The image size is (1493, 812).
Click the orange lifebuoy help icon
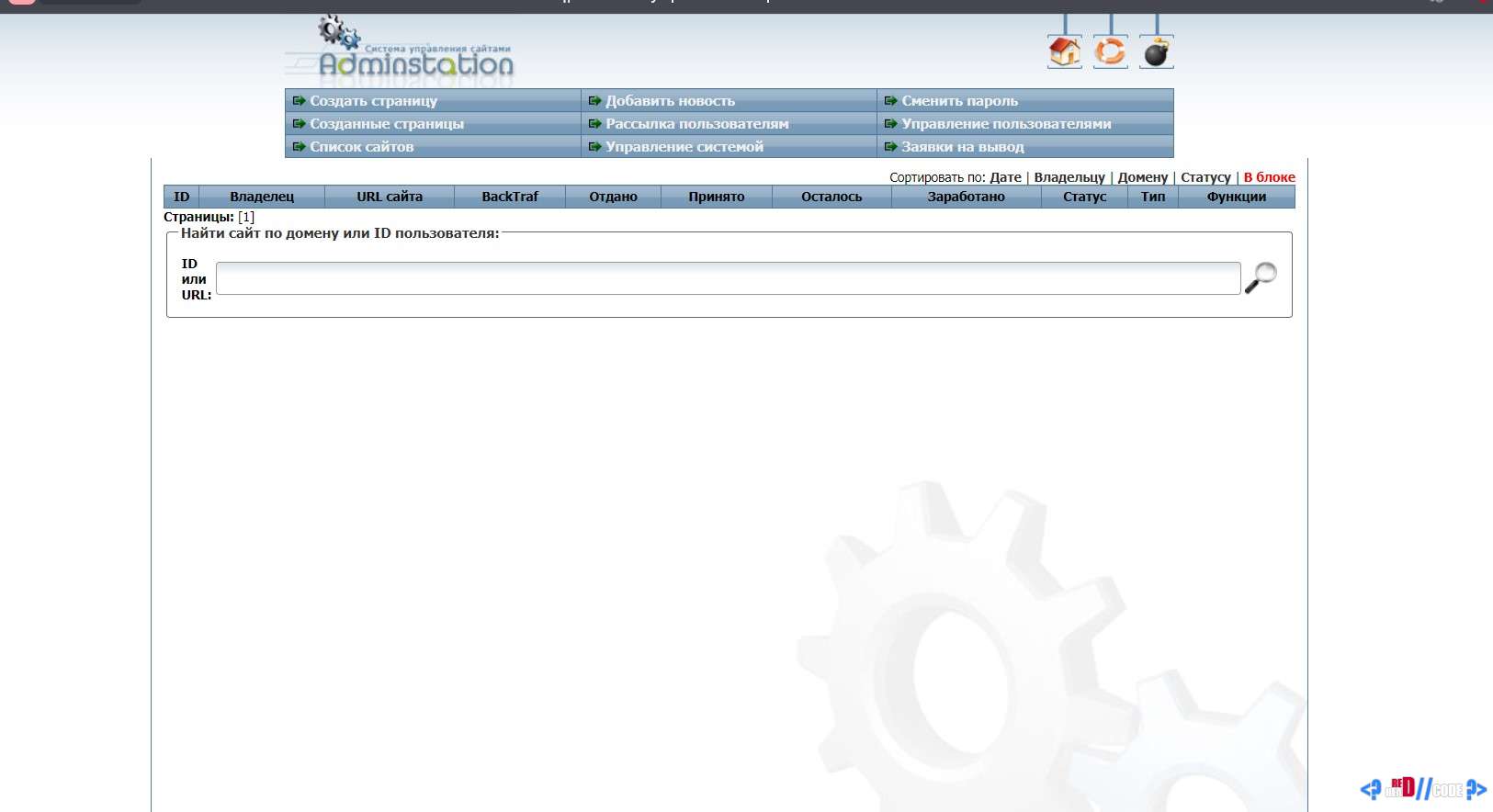(x=1110, y=51)
